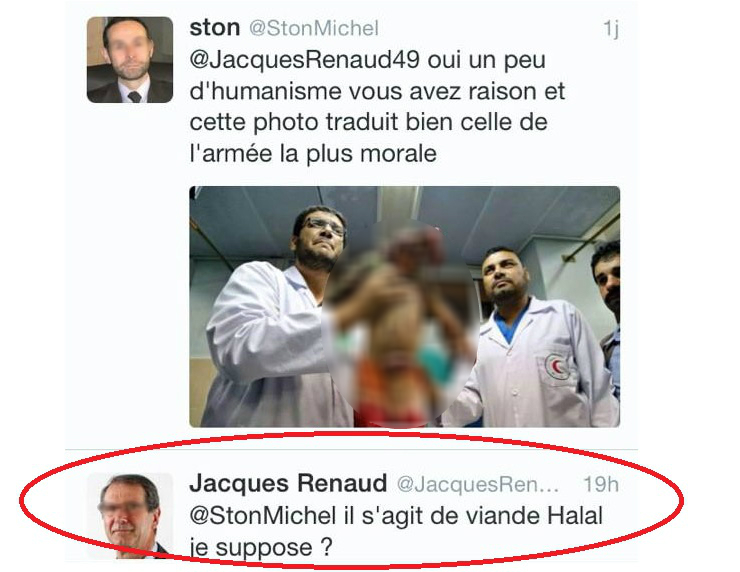The image size is (740, 572).
Task: Open ston's profile picture avatar
Action: (x=130, y=60)
